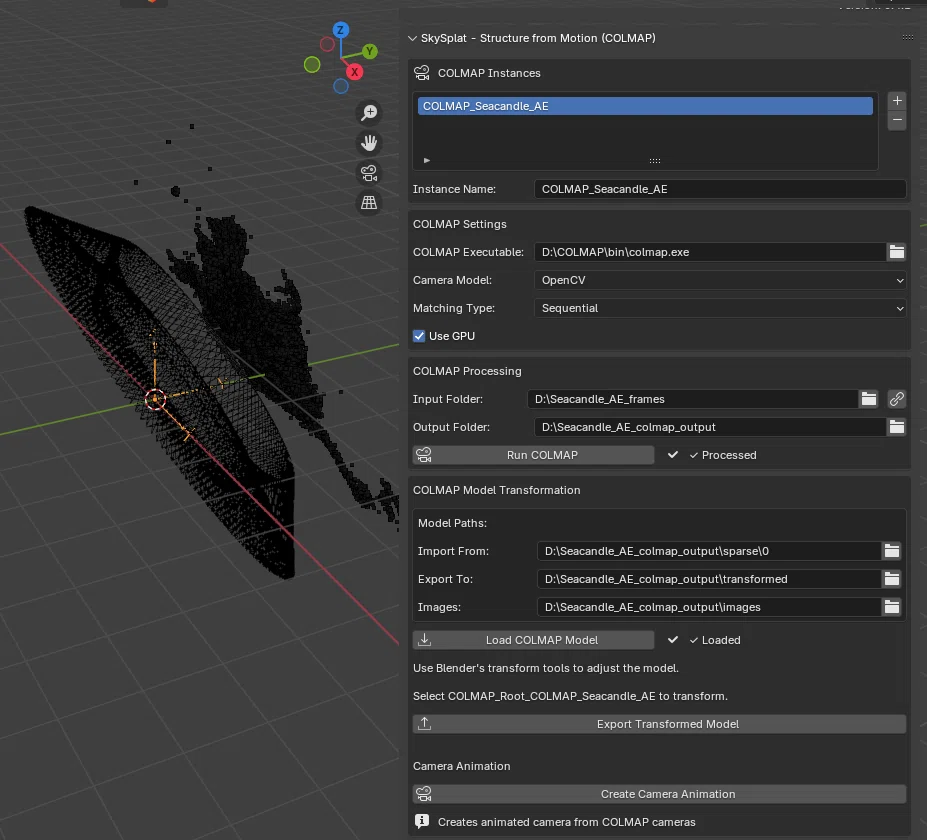Click the Processed status text
This screenshot has width=927, height=840.
tap(729, 455)
